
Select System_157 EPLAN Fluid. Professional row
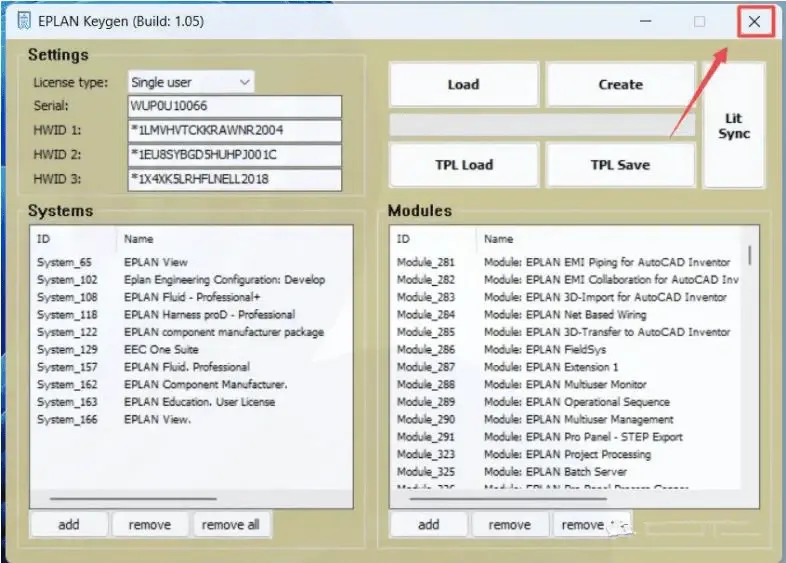(191, 367)
